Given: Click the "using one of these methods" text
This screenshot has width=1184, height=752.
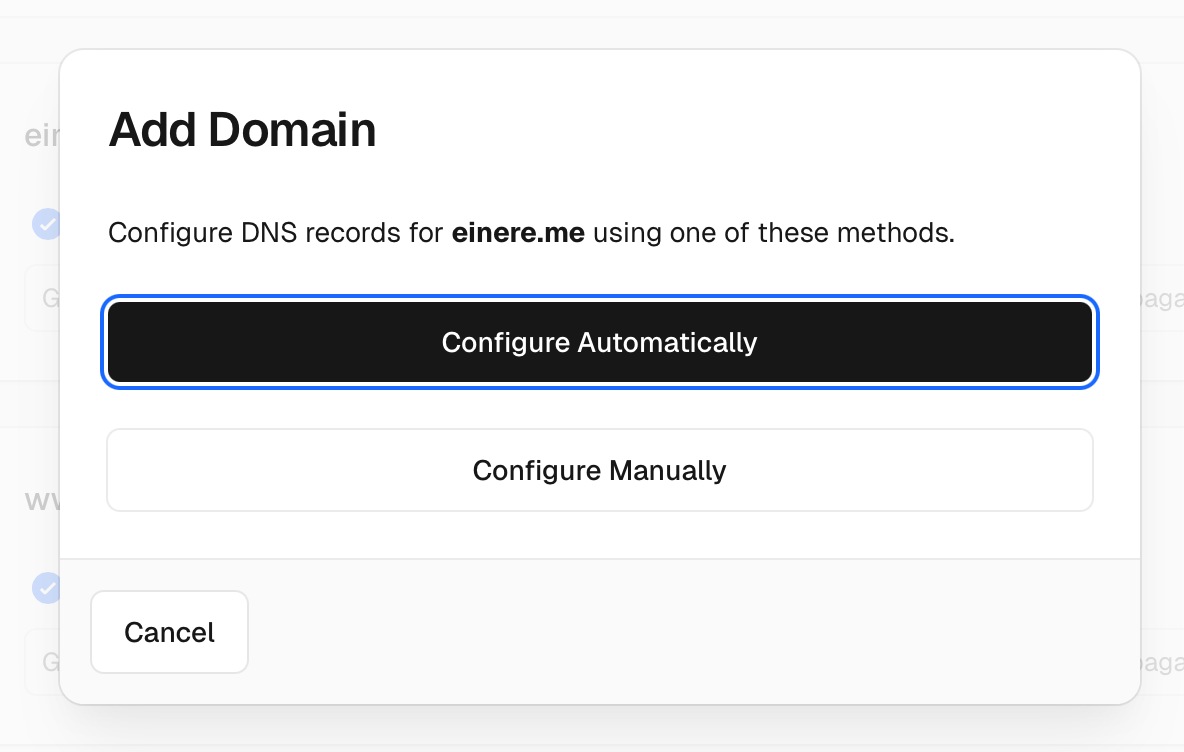Looking at the screenshot, I should click(x=772, y=234).
